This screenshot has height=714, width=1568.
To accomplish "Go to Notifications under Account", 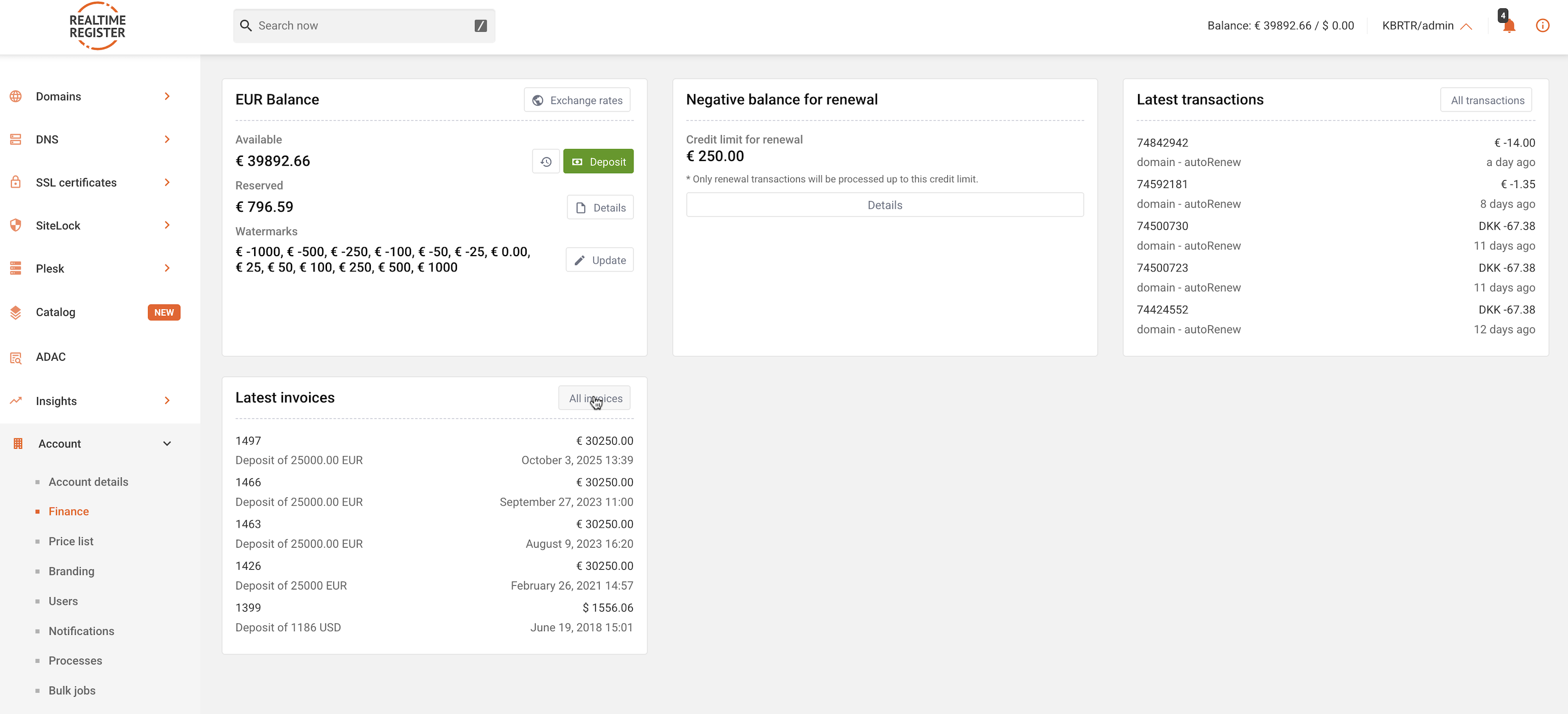I will (81, 631).
